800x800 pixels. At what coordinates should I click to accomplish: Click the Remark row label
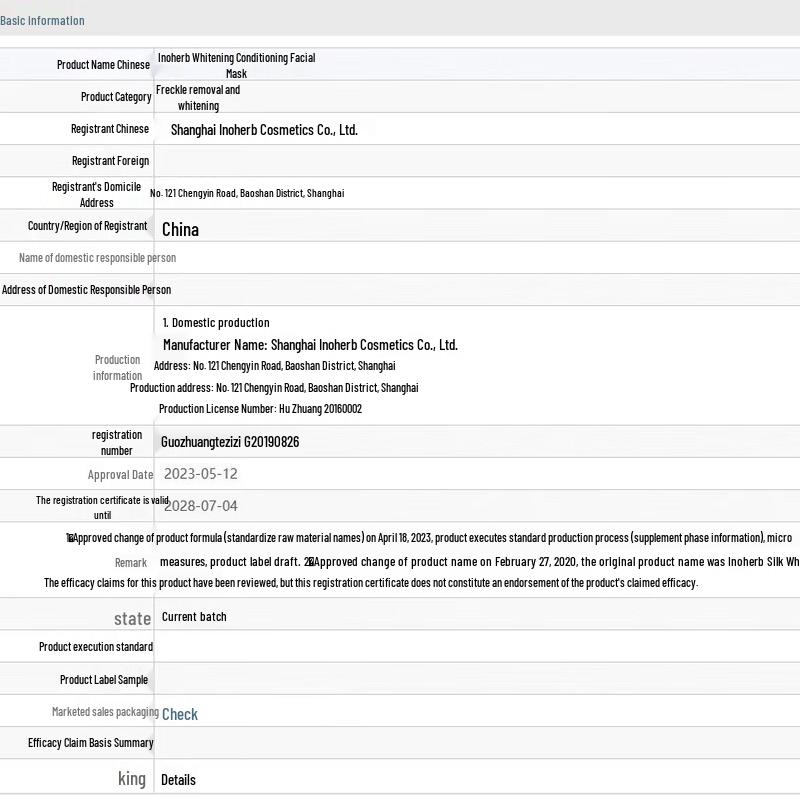click(x=130, y=563)
